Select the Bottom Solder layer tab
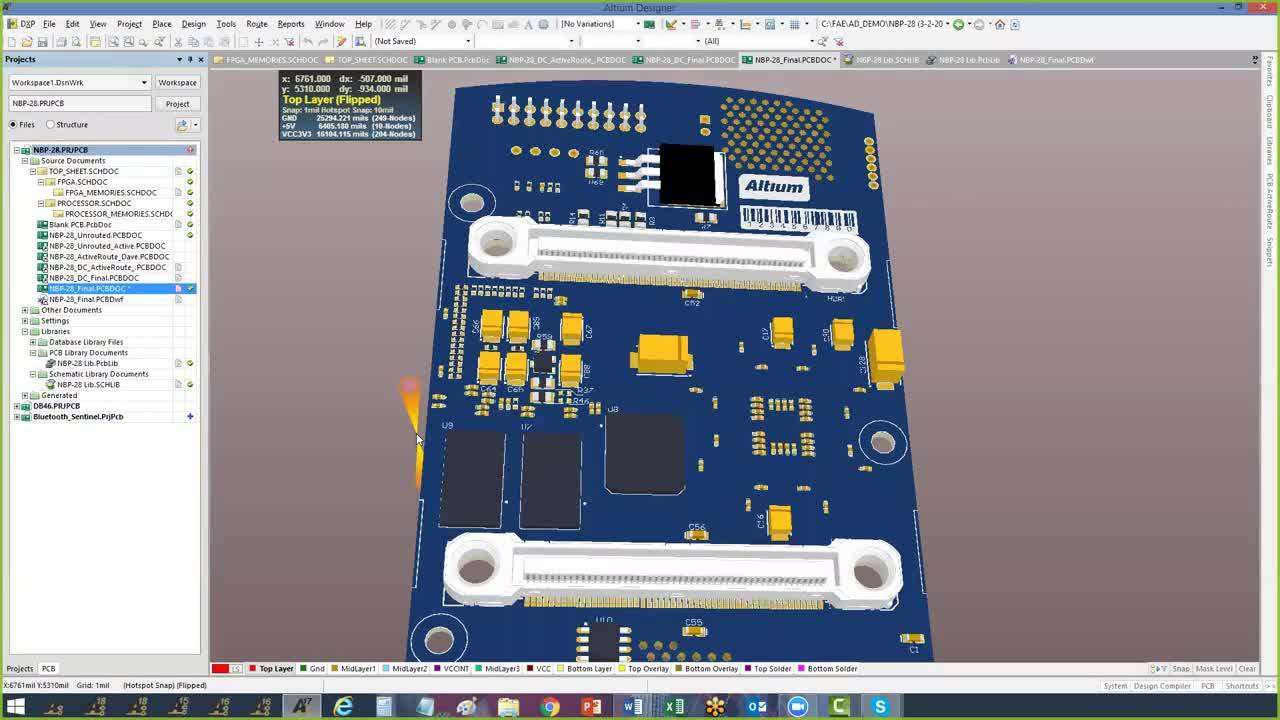The height and width of the screenshot is (720, 1280). pyautogui.click(x=827, y=669)
